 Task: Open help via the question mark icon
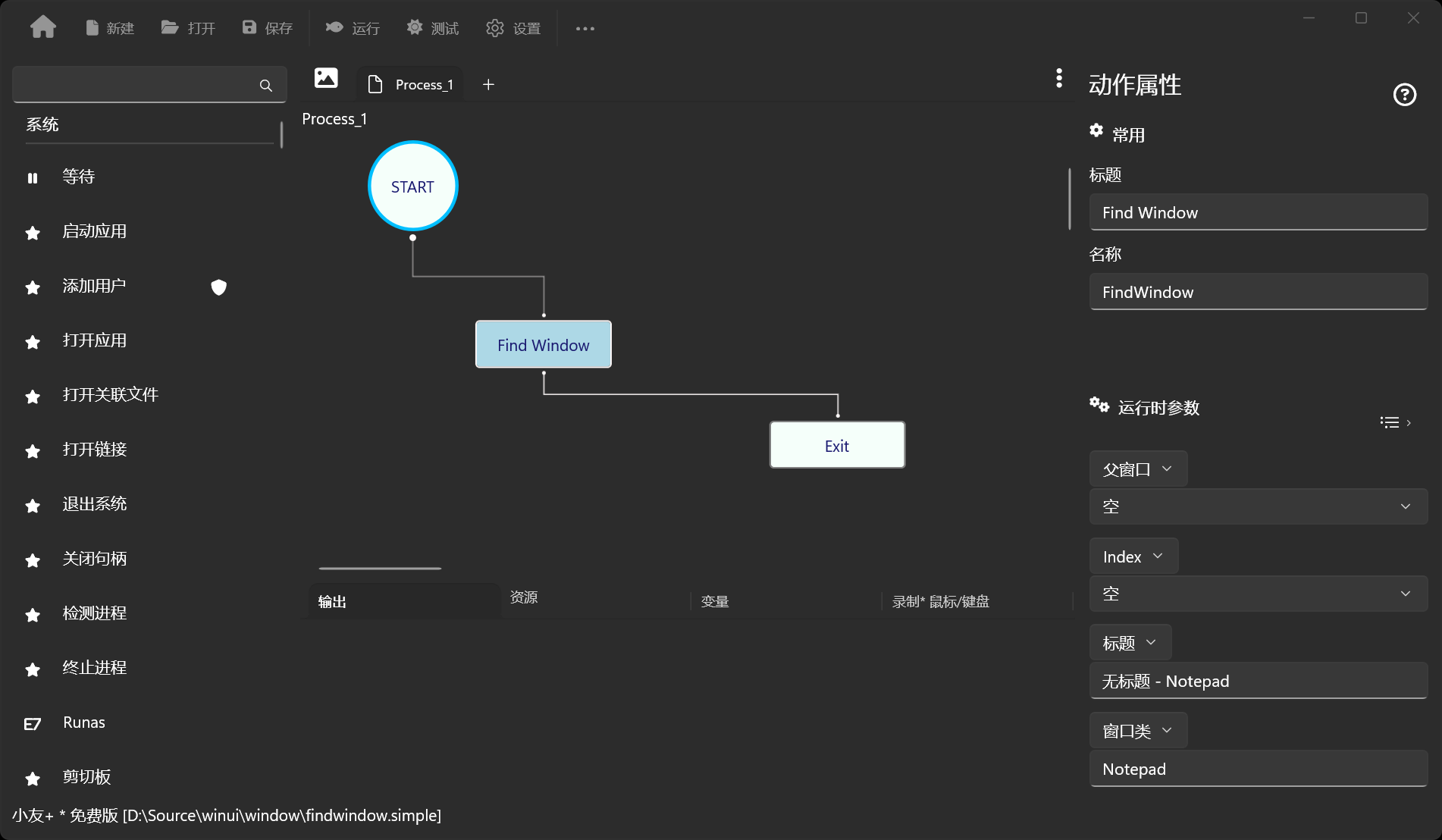(1405, 94)
